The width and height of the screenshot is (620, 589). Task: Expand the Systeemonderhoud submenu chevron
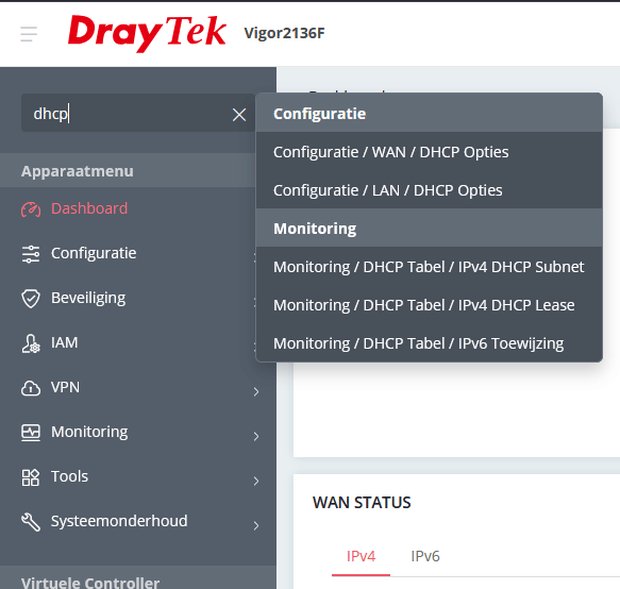pyautogui.click(x=256, y=526)
